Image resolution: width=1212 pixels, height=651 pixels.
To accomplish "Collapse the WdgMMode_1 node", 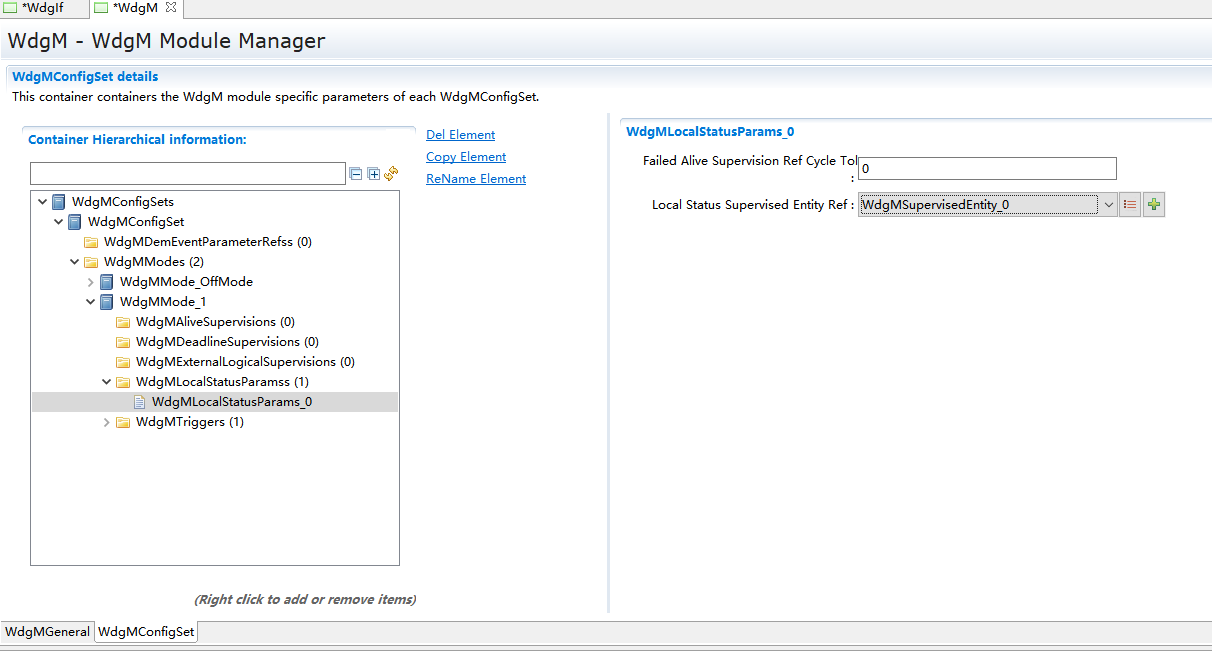I will click(x=91, y=302).
